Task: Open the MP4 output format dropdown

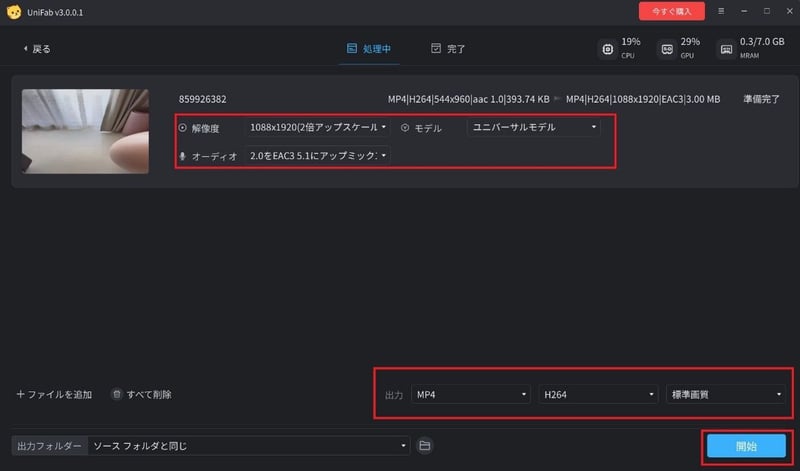Action: [x=470, y=394]
